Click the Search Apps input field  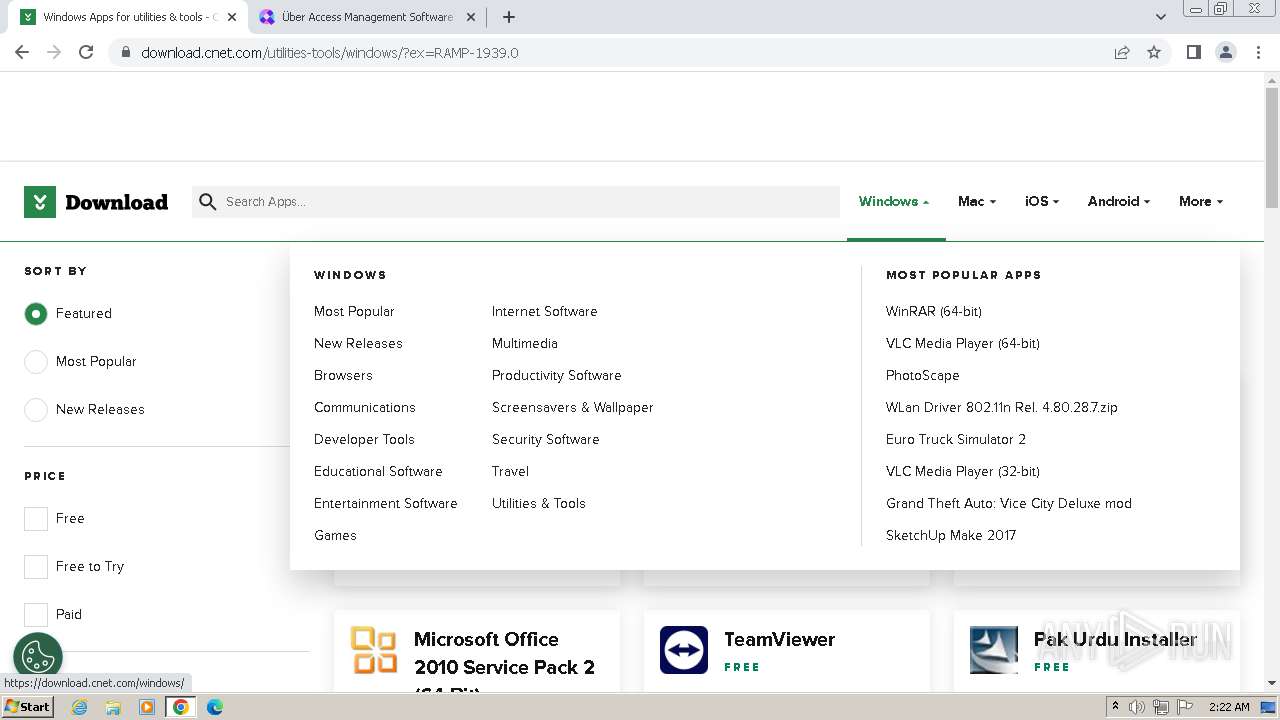516,202
